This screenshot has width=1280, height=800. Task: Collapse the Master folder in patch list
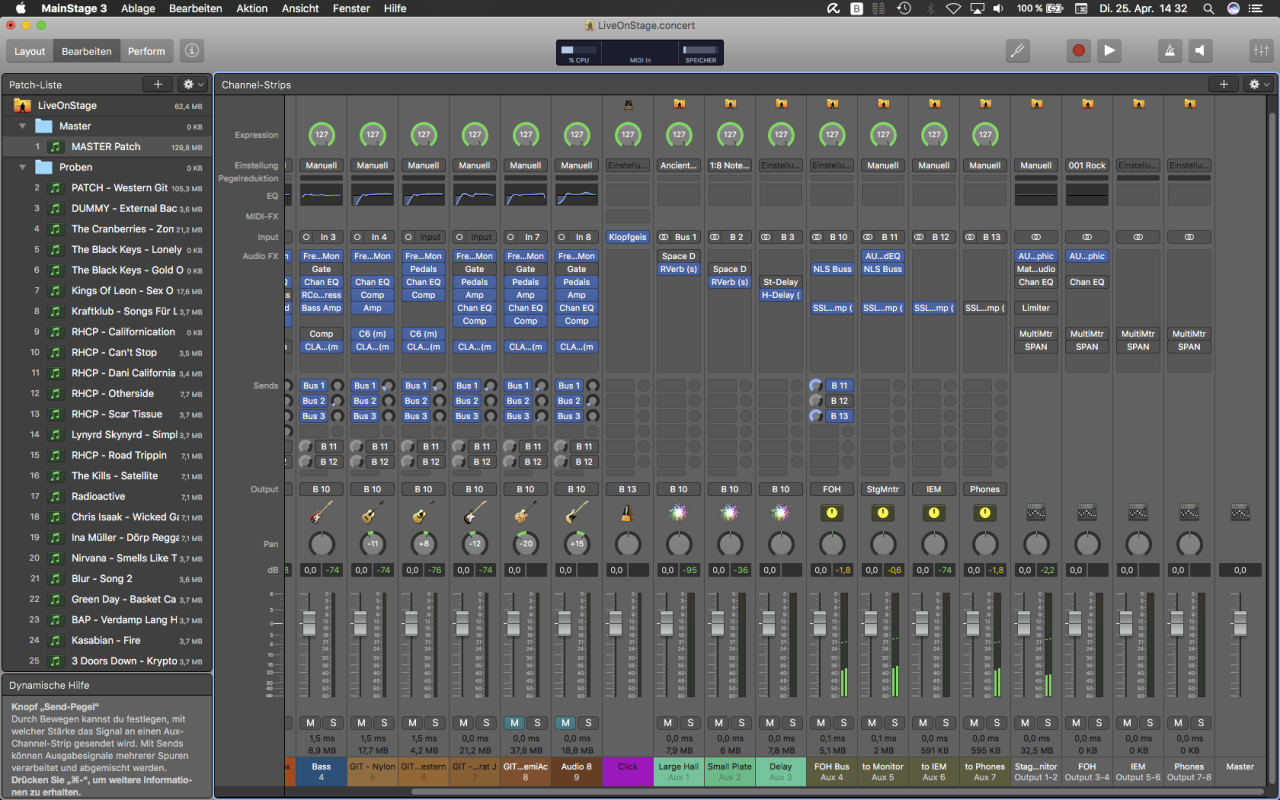tap(22, 126)
